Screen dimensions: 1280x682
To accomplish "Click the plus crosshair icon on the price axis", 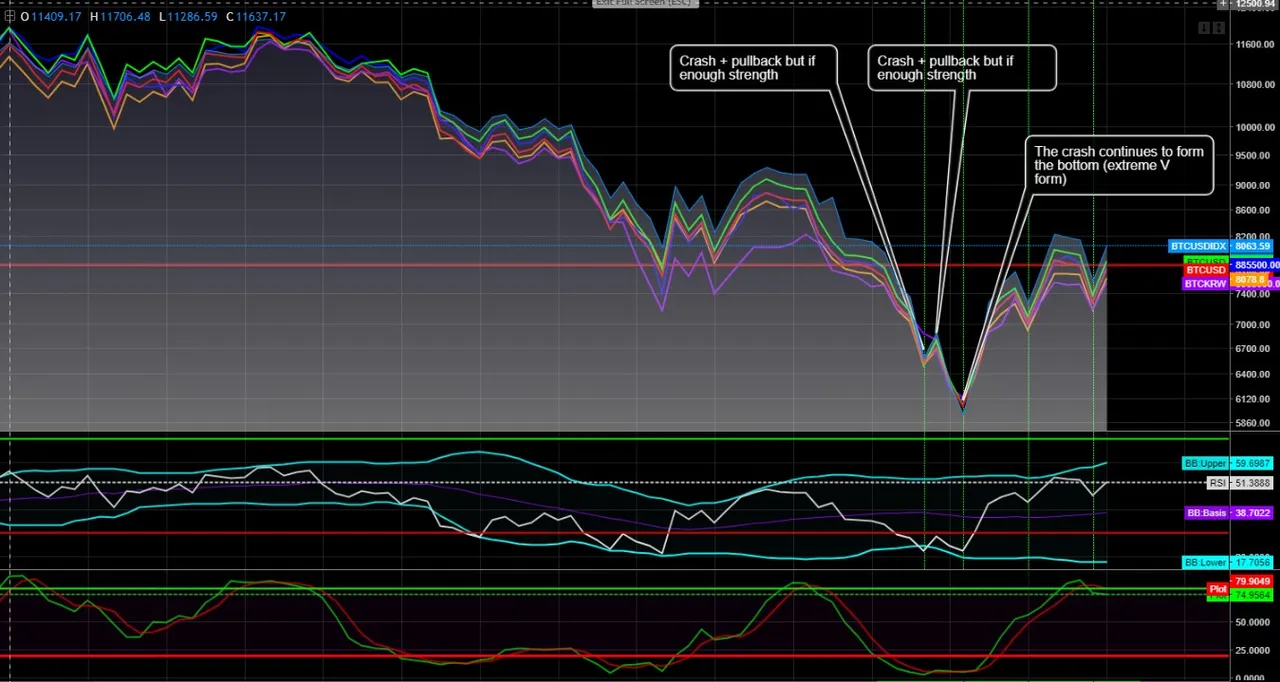I will tap(1223, 4).
